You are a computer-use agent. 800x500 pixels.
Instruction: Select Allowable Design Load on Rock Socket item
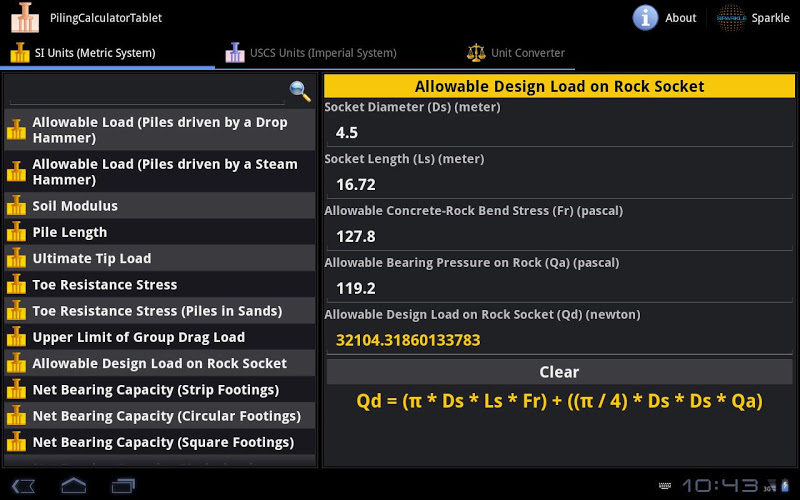(160, 363)
